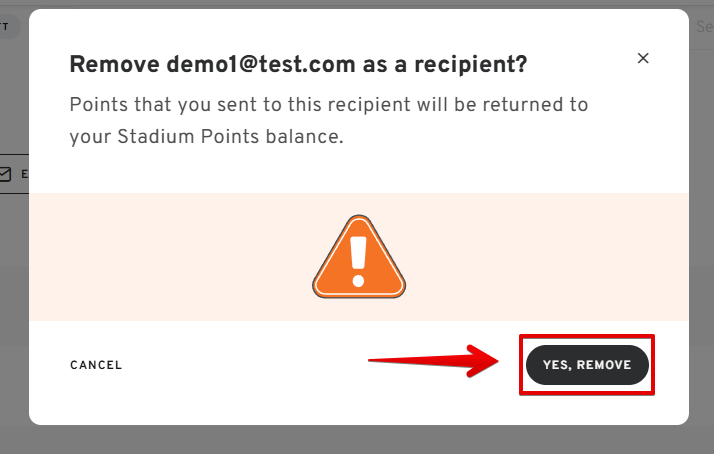Select the partially hidden pill tab at top-left
Screen dimensions: 714x454
10,26
